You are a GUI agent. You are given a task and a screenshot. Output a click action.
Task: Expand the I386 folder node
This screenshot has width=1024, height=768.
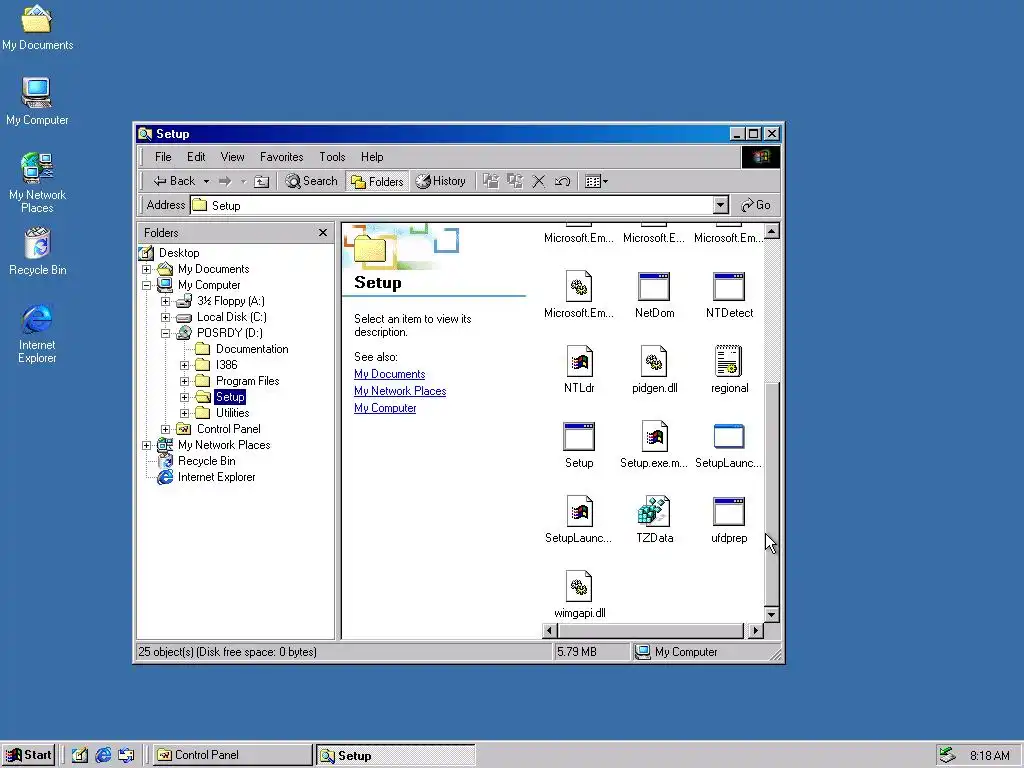(x=184, y=365)
